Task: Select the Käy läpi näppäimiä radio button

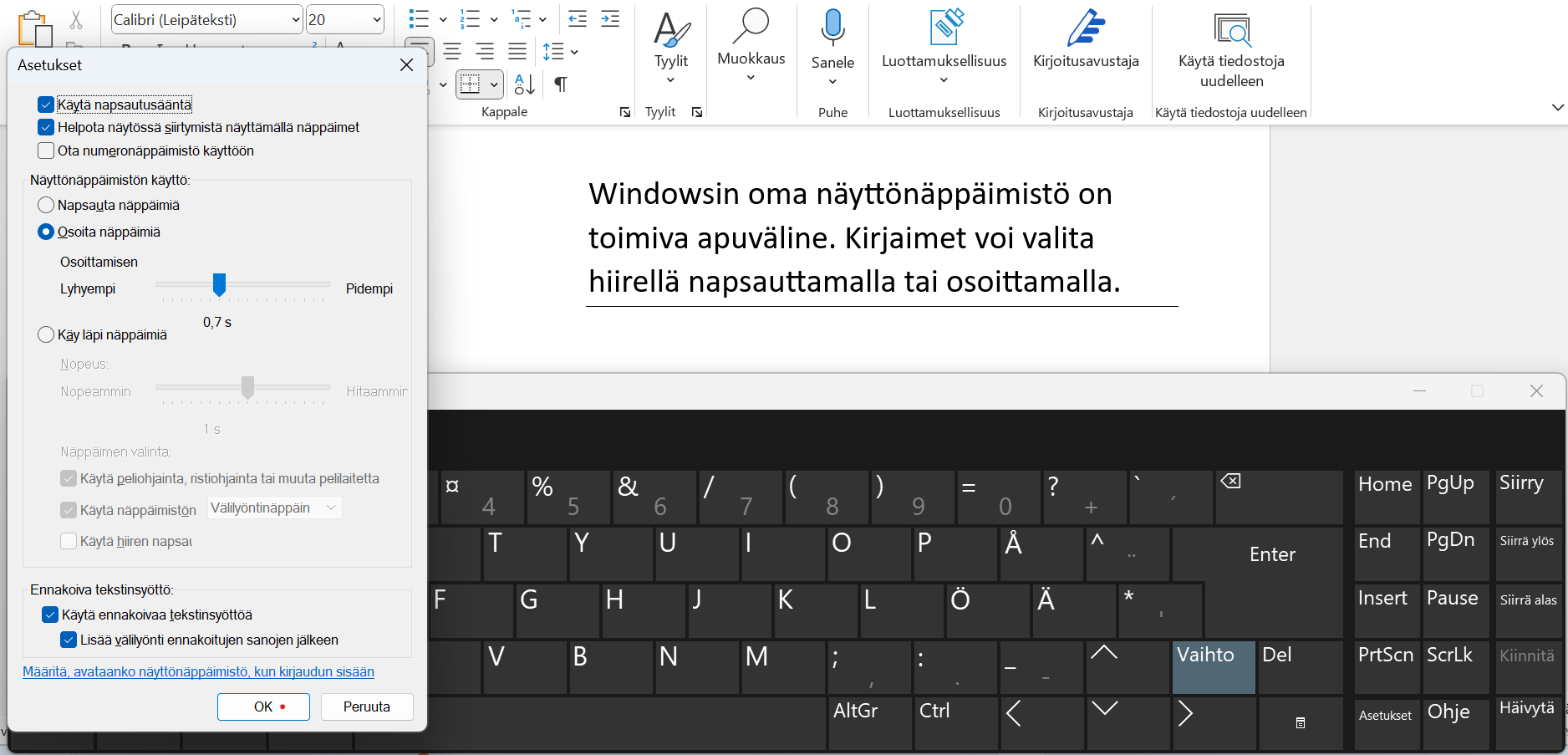Action: (x=47, y=334)
